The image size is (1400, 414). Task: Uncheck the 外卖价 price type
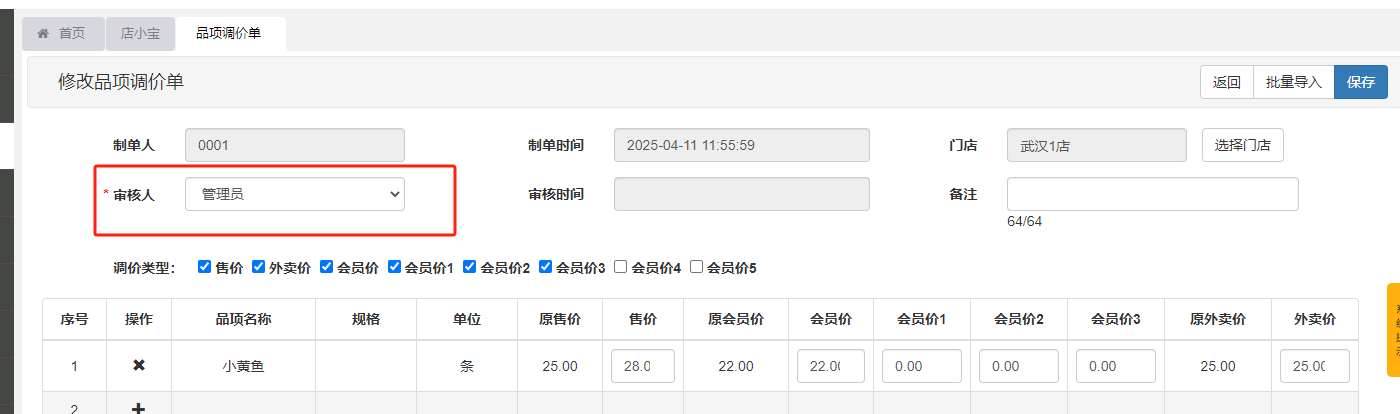[x=258, y=267]
